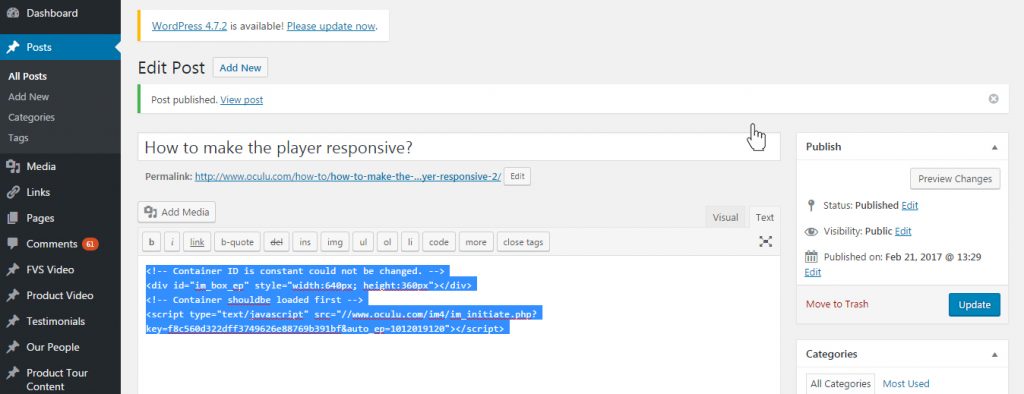This screenshot has width=1024, height=394.
Task: Edit the post Visibility setting
Action: coord(903,231)
